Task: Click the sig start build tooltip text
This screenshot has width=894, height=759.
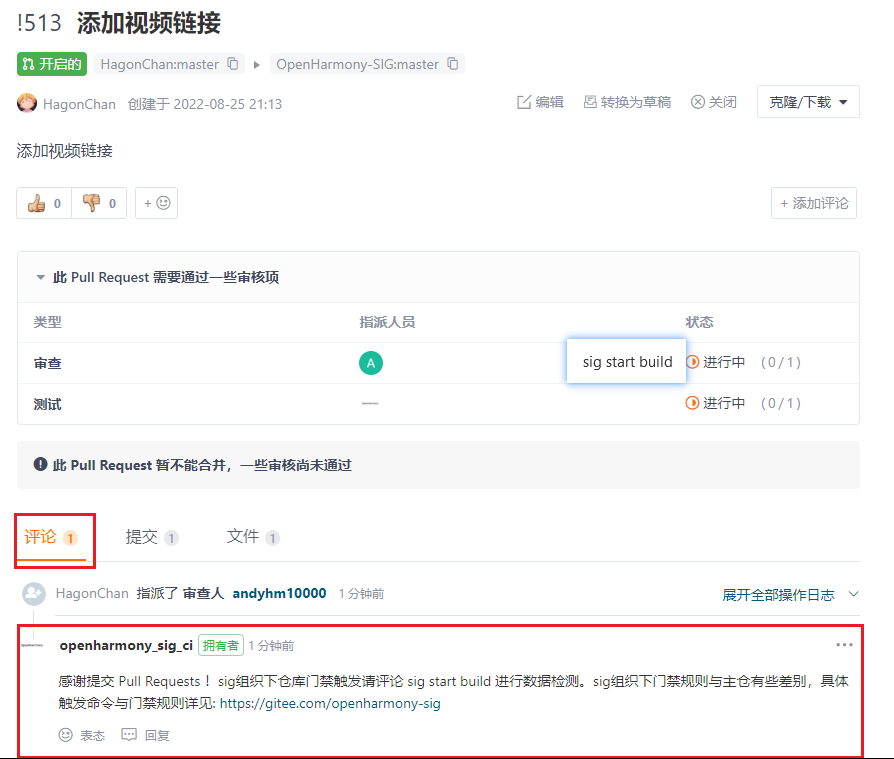Action: pyautogui.click(x=627, y=362)
